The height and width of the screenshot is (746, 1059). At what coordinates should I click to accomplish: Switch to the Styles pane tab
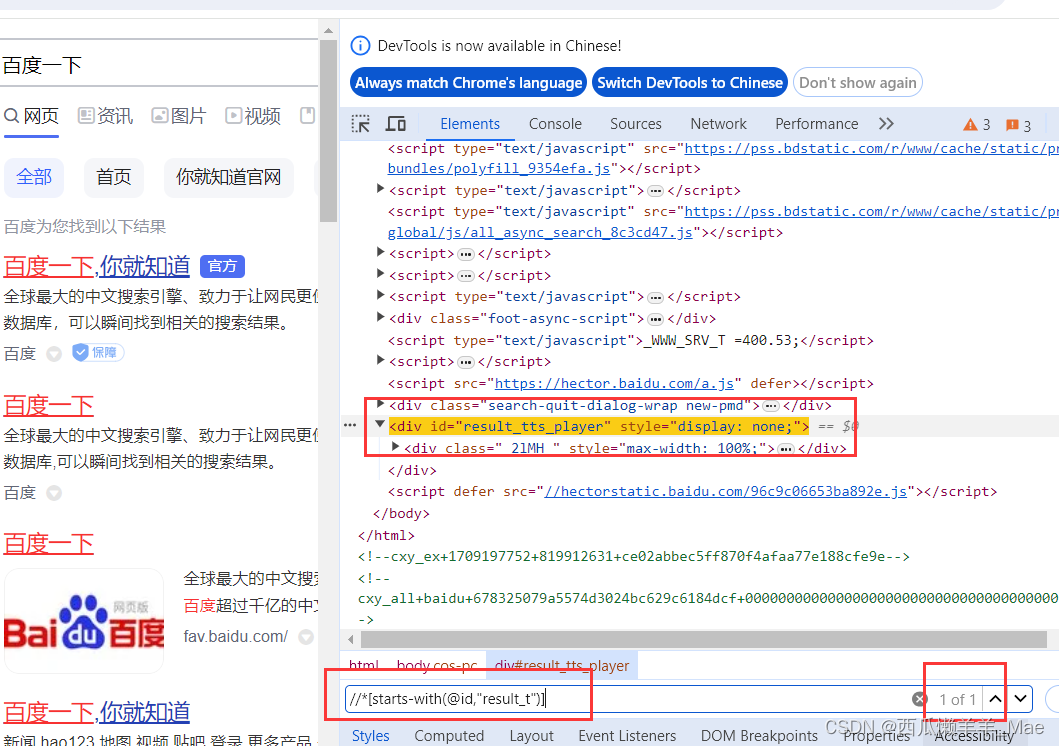[371, 736]
